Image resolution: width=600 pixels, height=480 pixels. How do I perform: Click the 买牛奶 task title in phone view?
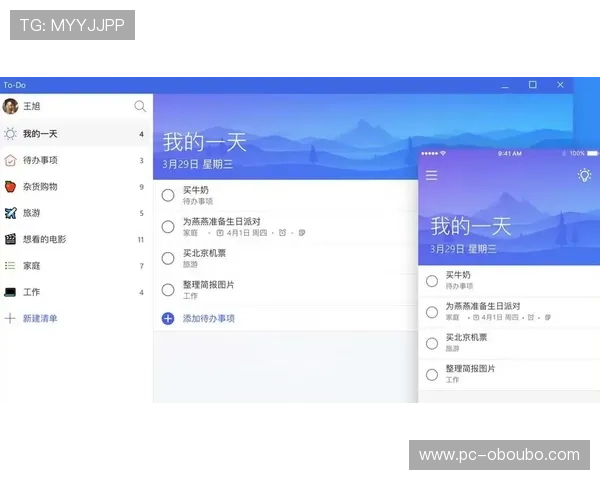click(458, 275)
